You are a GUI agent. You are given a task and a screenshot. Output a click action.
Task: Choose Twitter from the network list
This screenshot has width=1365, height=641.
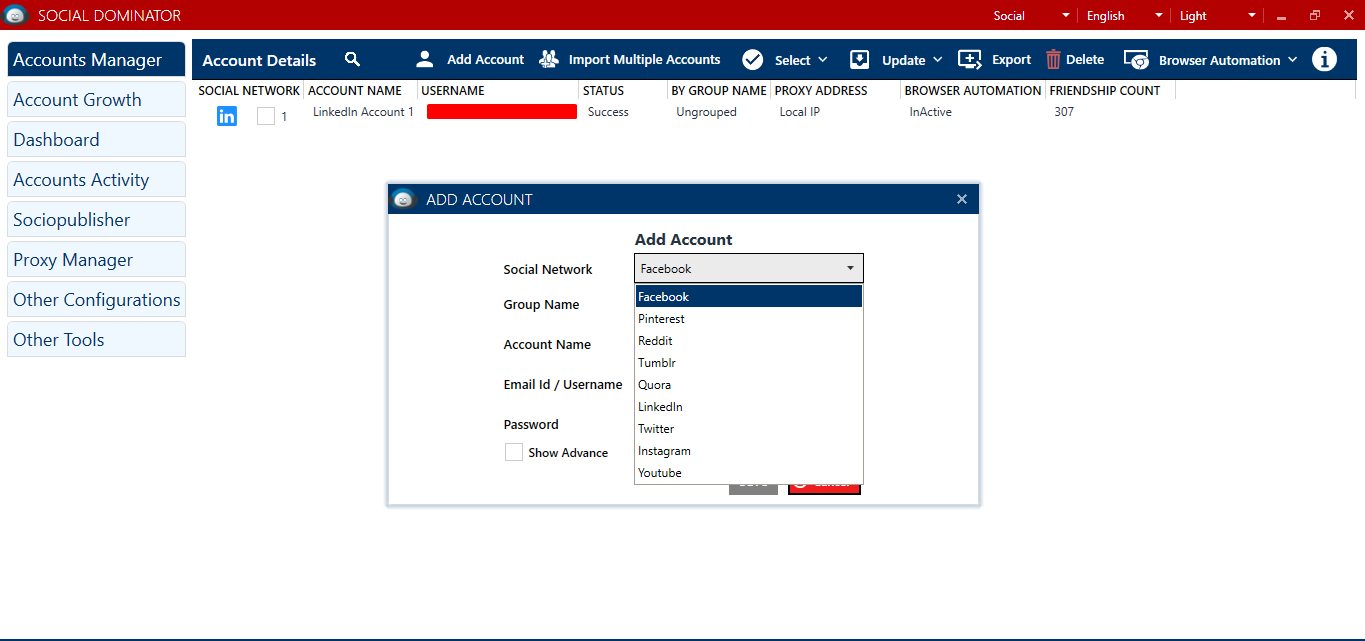coord(749,428)
